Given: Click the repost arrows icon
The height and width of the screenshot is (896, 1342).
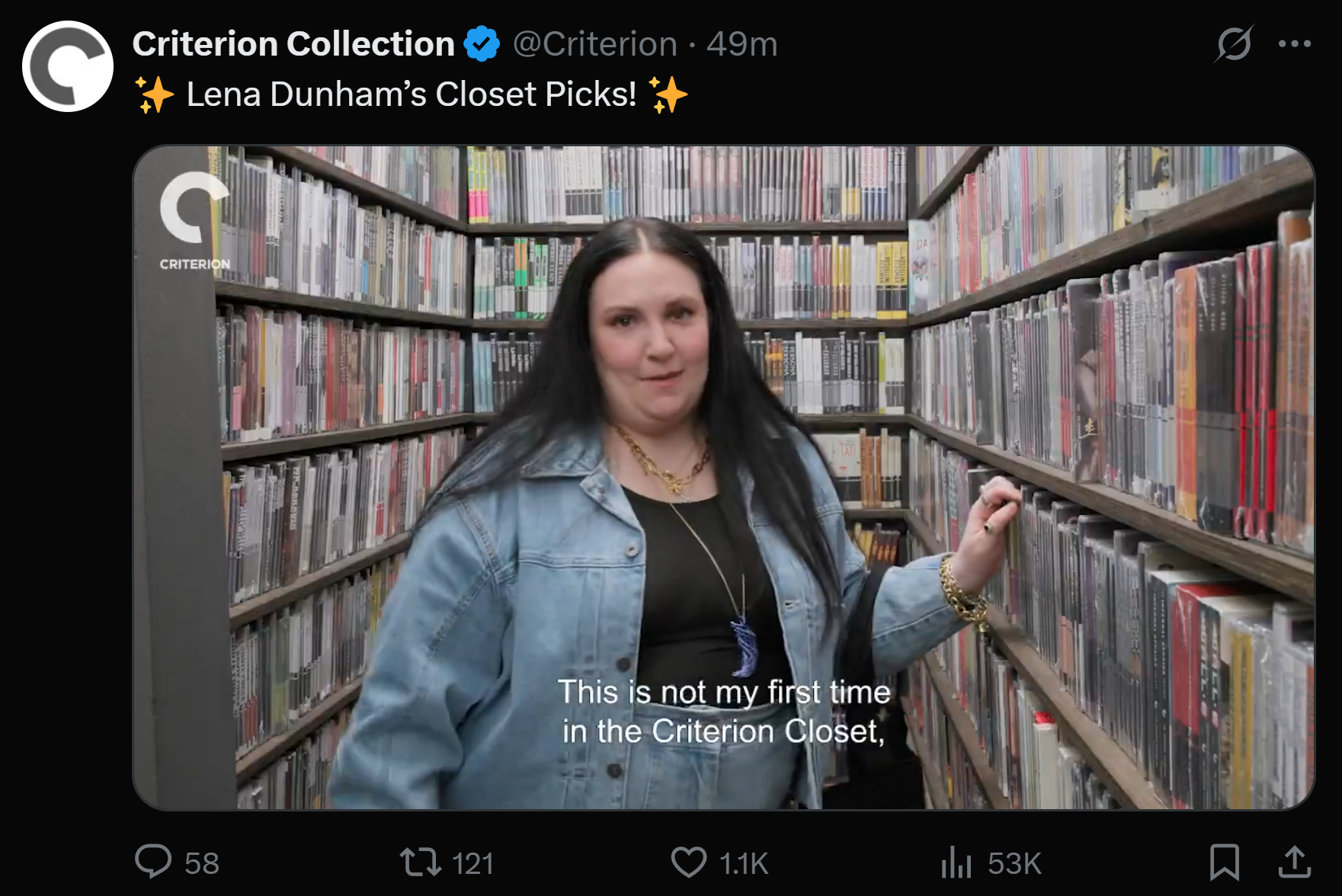Looking at the screenshot, I should pyautogui.click(x=421, y=862).
